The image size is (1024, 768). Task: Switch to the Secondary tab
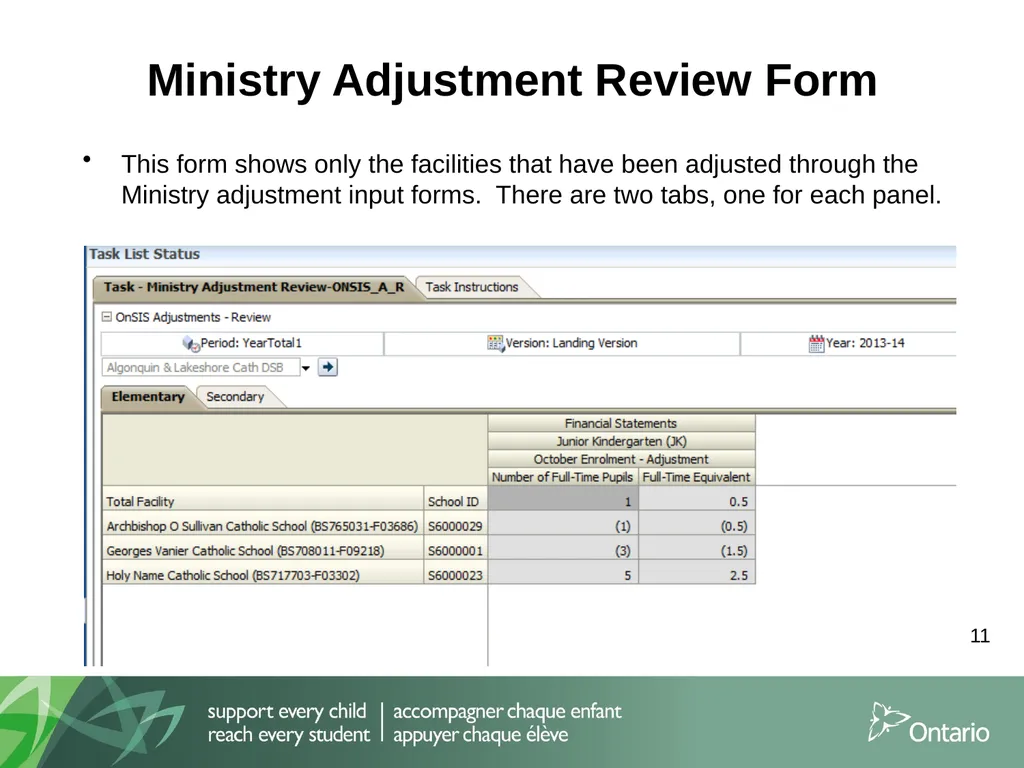235,397
